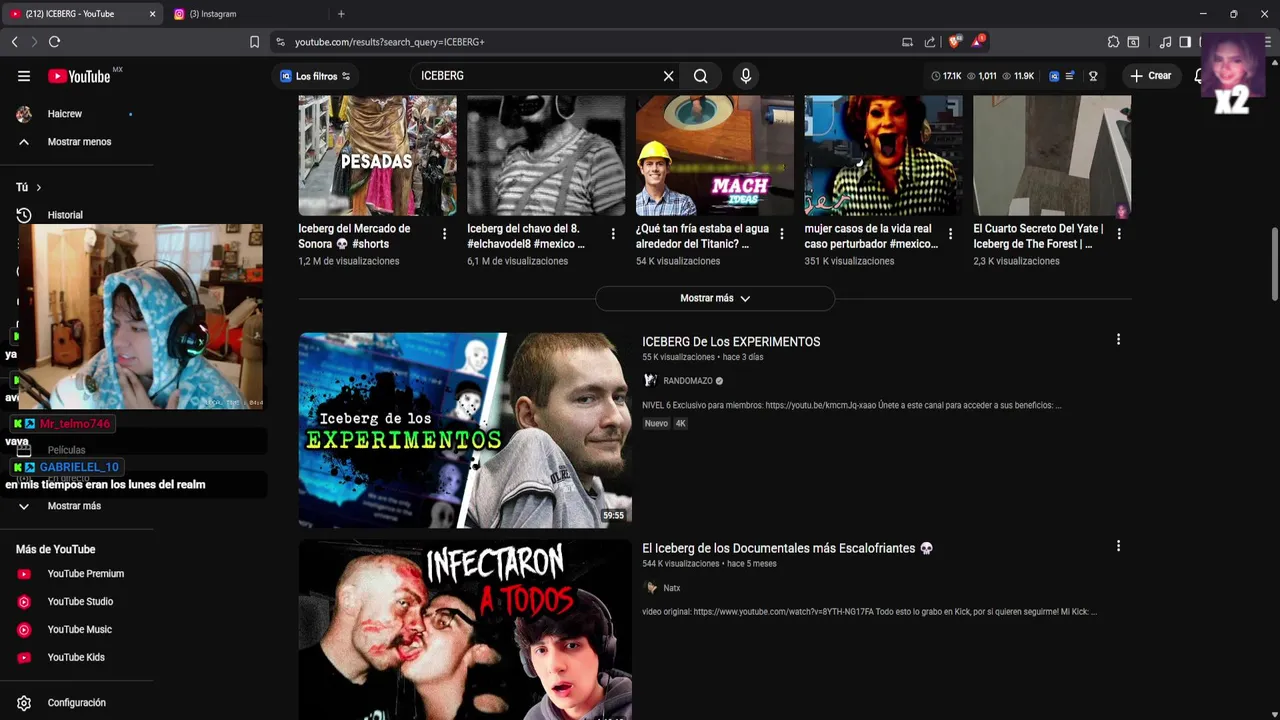
Task: Close the ICEBERG - YouTube tab
Action: [152, 14]
